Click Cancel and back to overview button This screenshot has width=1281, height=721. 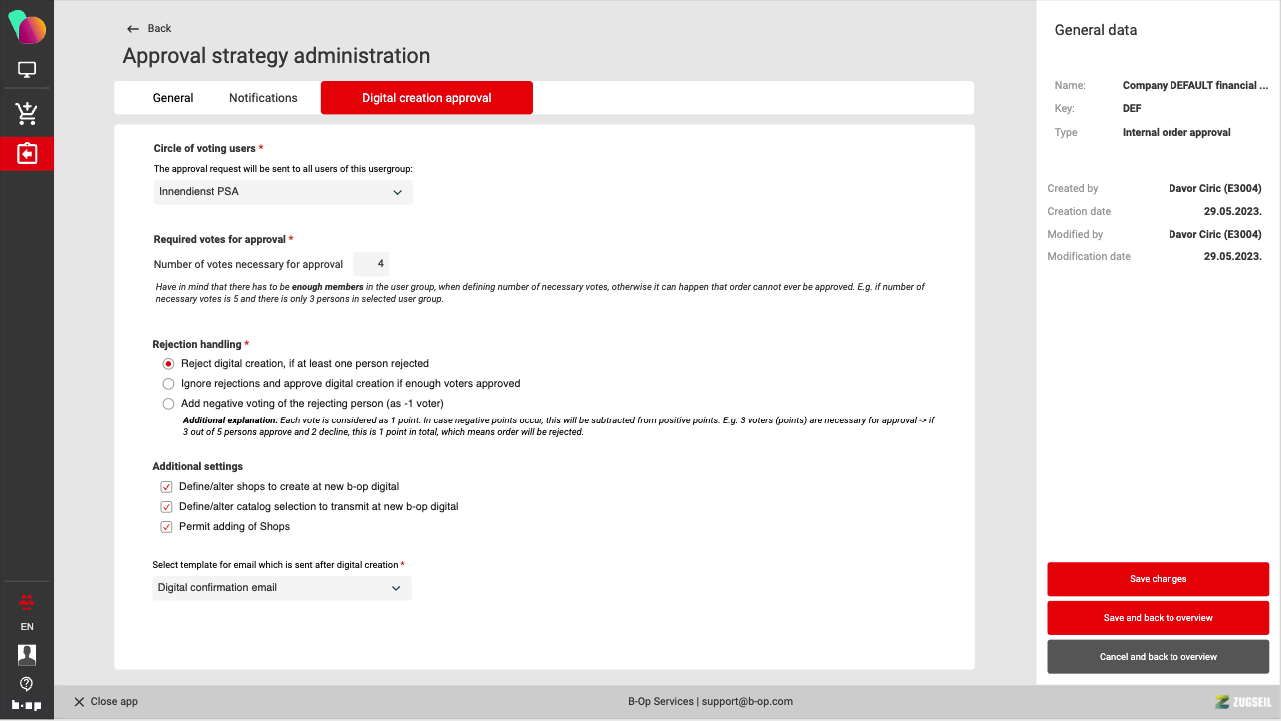tap(1158, 657)
